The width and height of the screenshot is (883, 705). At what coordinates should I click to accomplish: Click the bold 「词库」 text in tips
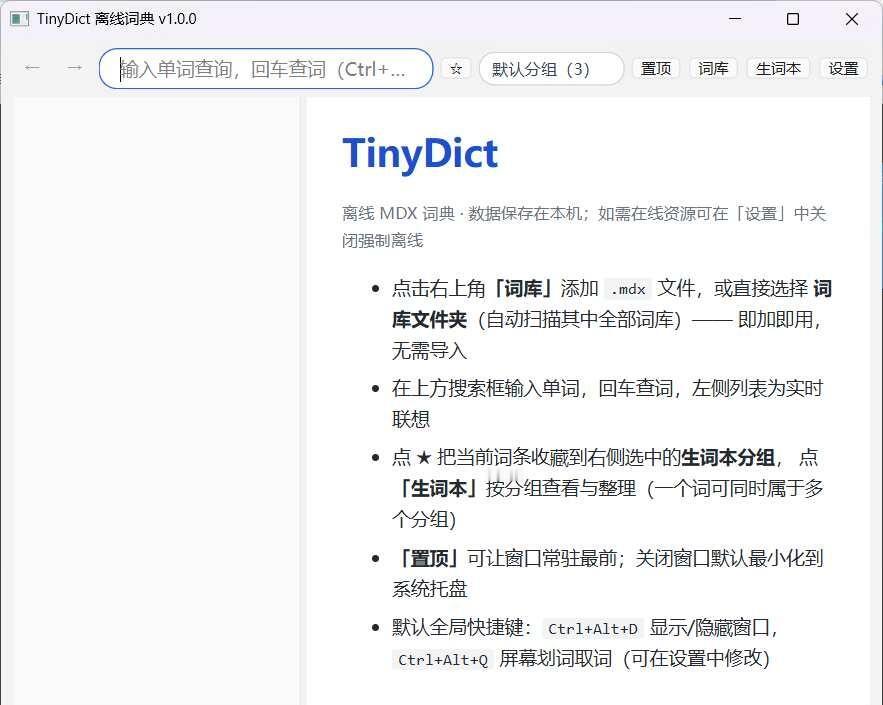523,289
